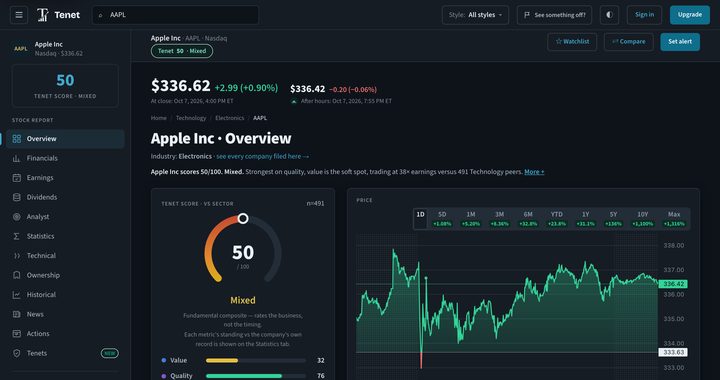Open the hamburger menu button
The width and height of the screenshot is (720, 380).
(x=19, y=15)
